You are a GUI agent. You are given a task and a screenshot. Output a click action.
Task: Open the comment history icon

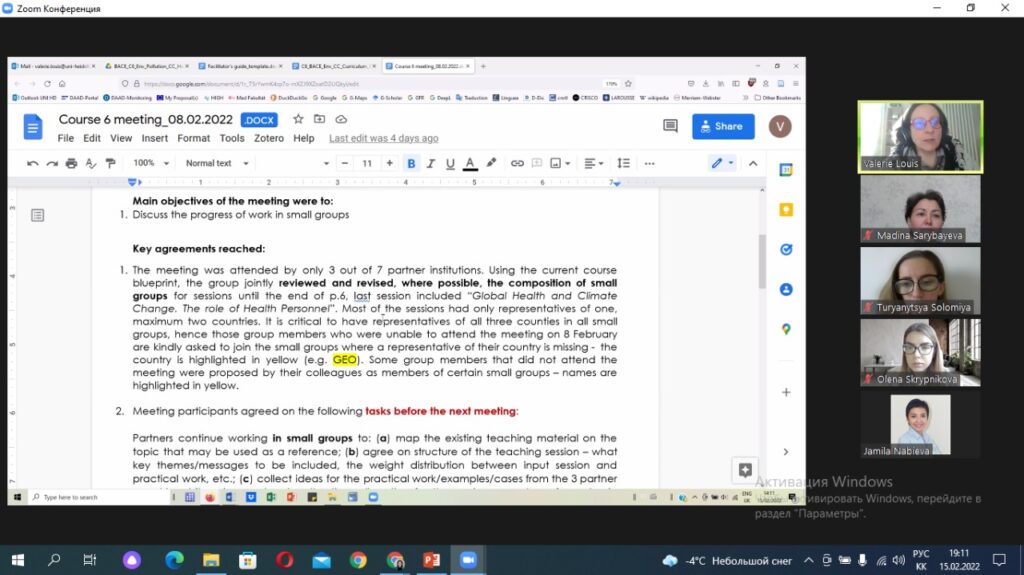(670, 126)
